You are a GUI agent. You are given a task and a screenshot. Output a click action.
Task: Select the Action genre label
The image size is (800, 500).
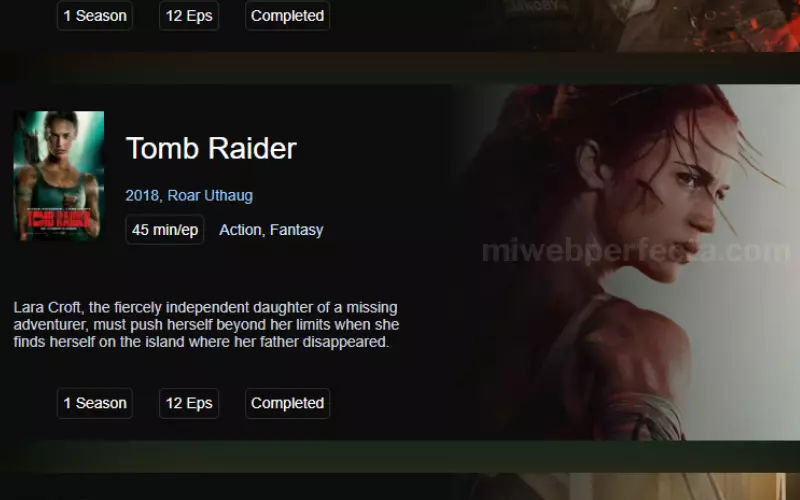[240, 230]
